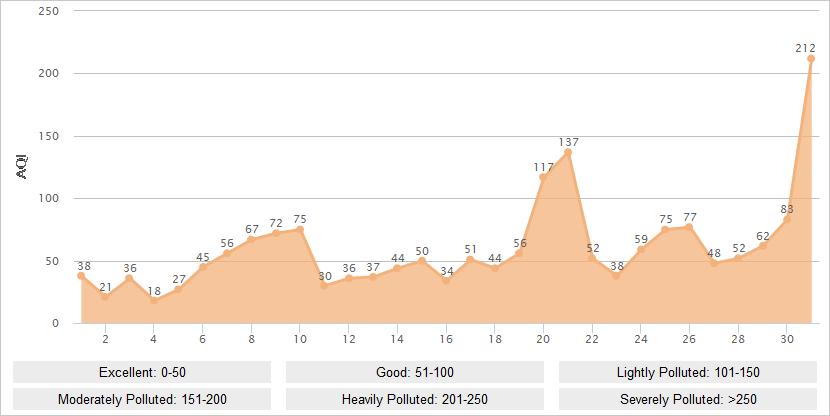Click the data point labeled 83
830x416 pixels.
(787, 219)
